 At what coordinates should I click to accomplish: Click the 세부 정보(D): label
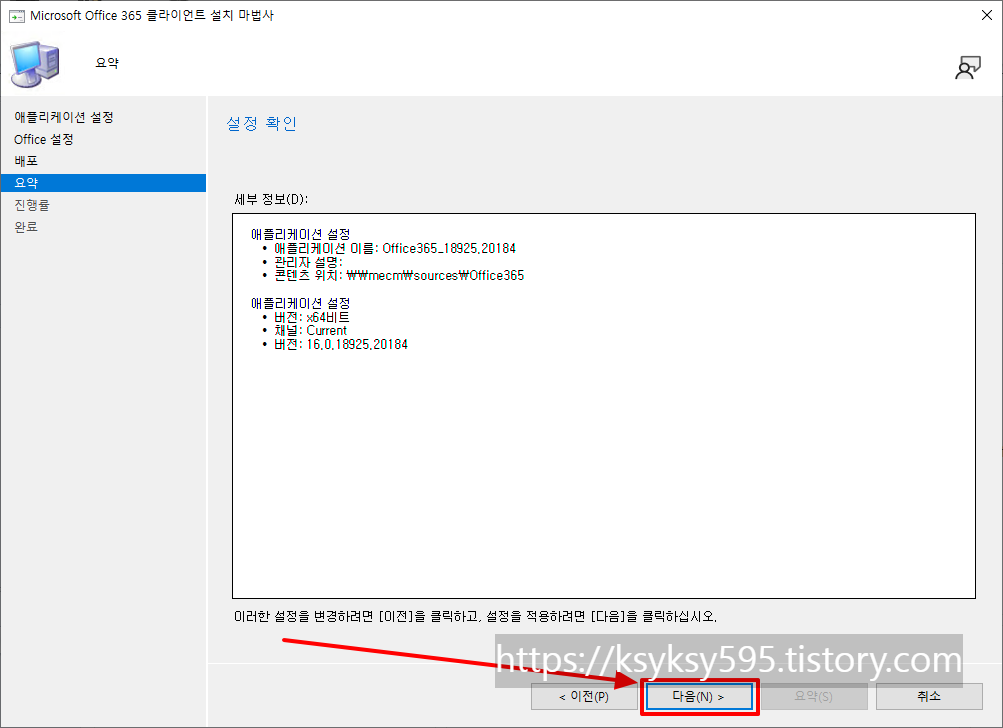coord(271,200)
